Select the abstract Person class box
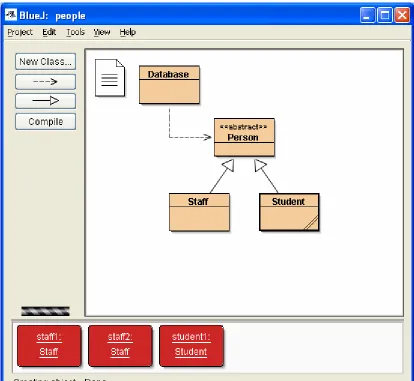Viewport: 414px width, 381px height. (x=244, y=137)
